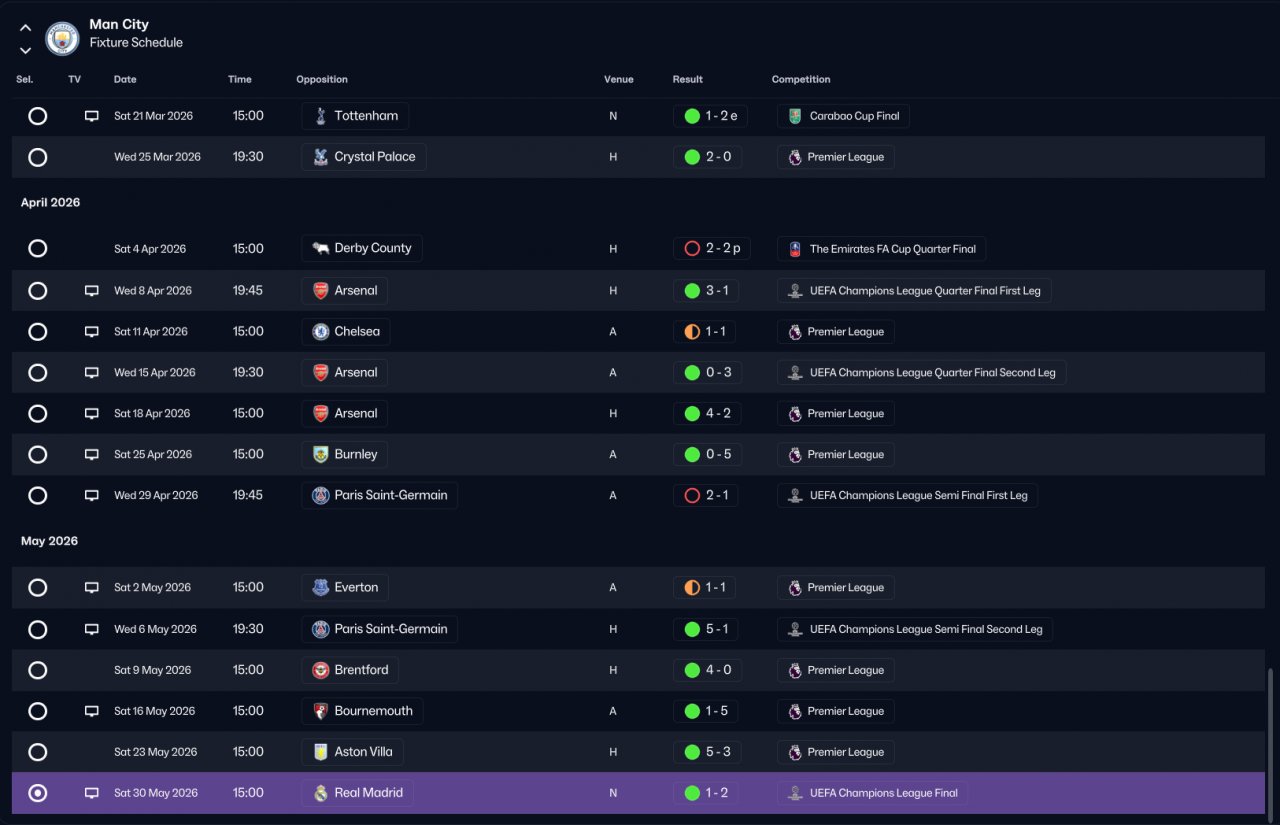The height and width of the screenshot is (825, 1280).
Task: Select the radio button for the Chelsea fixture
Action: tap(37, 332)
